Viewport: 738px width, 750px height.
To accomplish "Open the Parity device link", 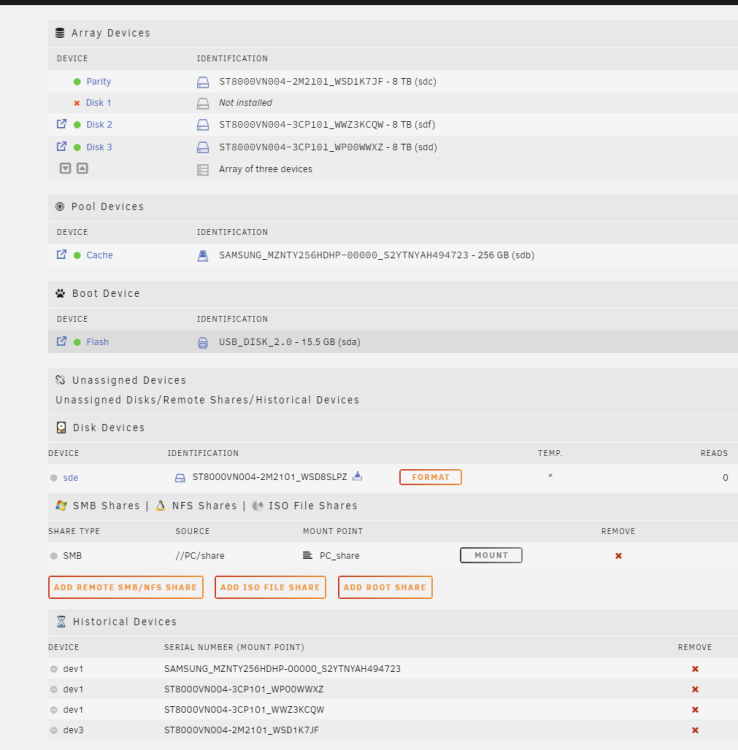I will pos(99,81).
